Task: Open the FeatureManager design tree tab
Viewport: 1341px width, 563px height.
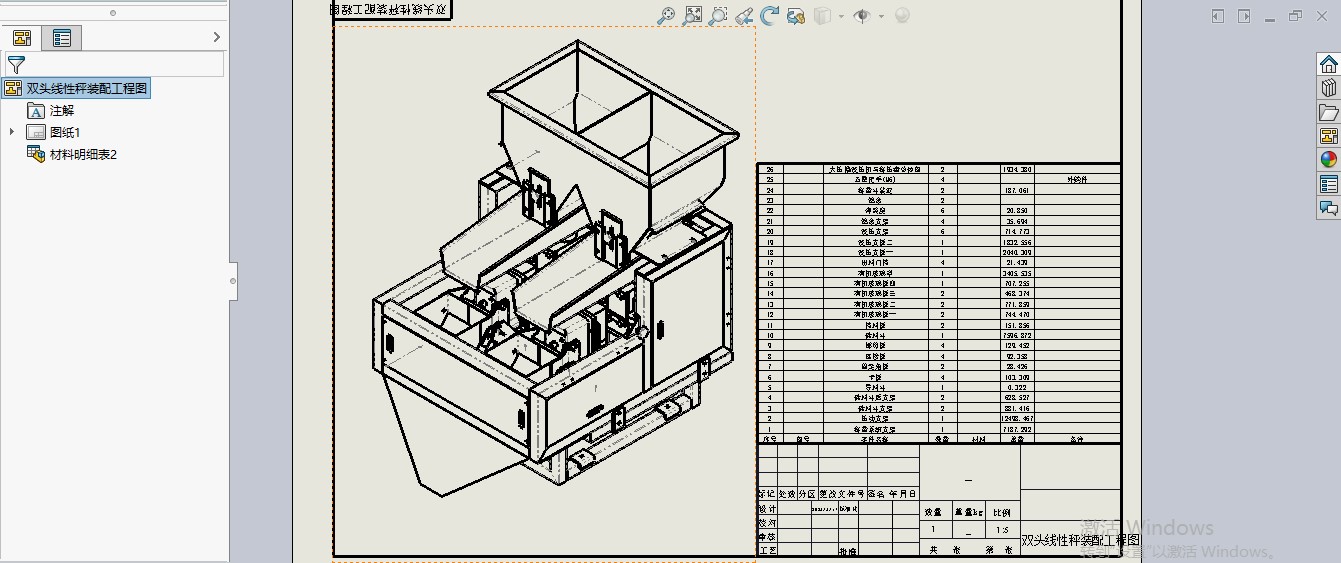Action: coord(21,38)
